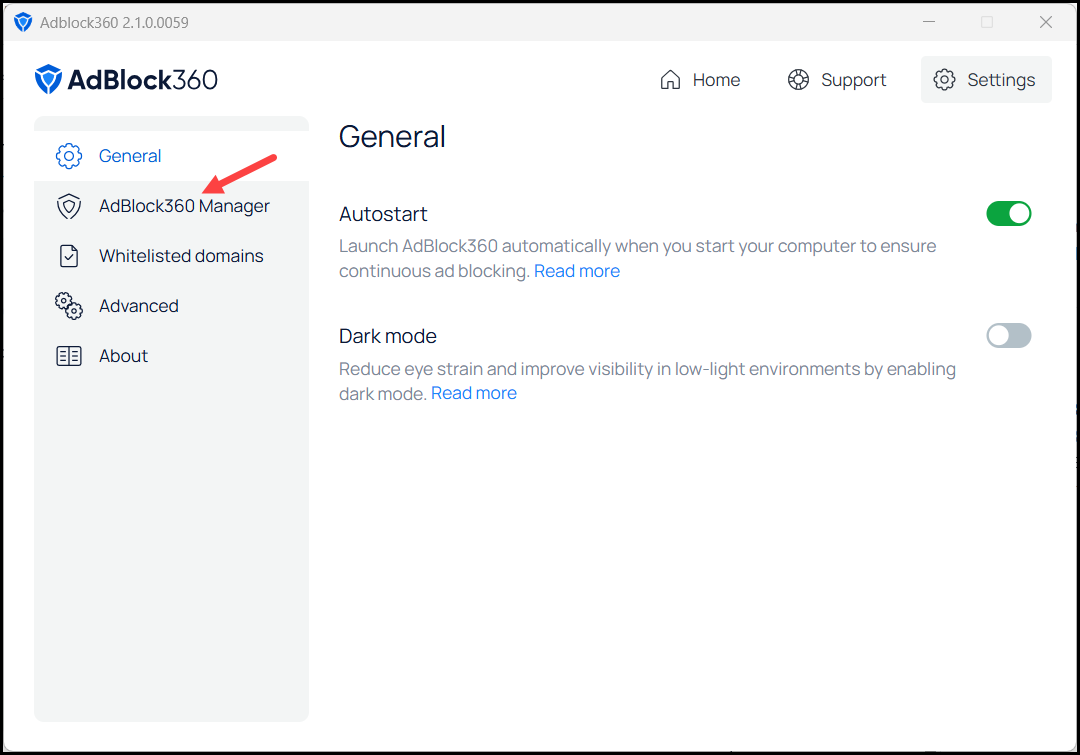Click the Autostart setting label
The image size is (1080, 755).
tap(383, 214)
